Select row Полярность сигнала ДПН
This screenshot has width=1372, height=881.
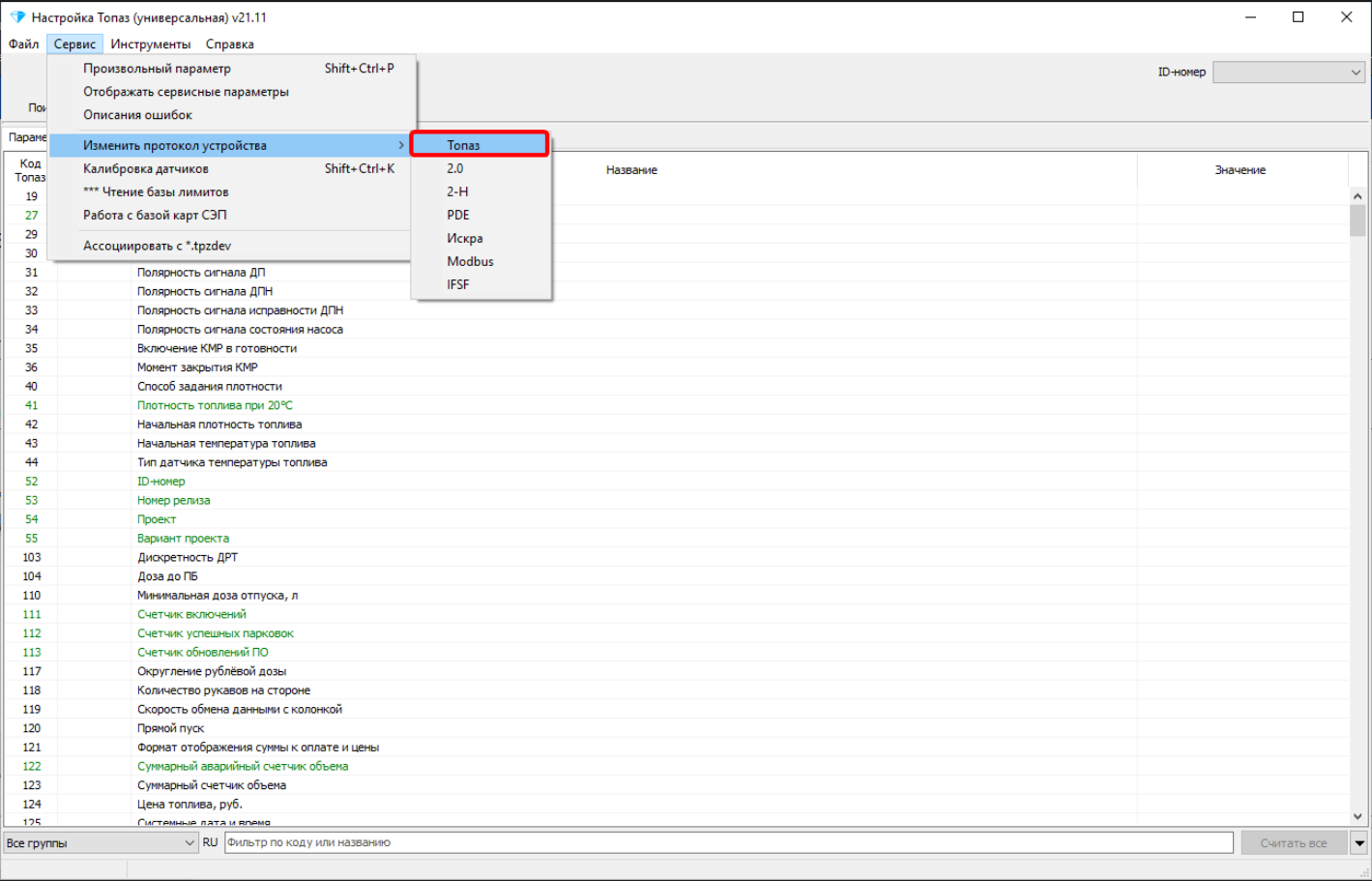tap(677, 291)
